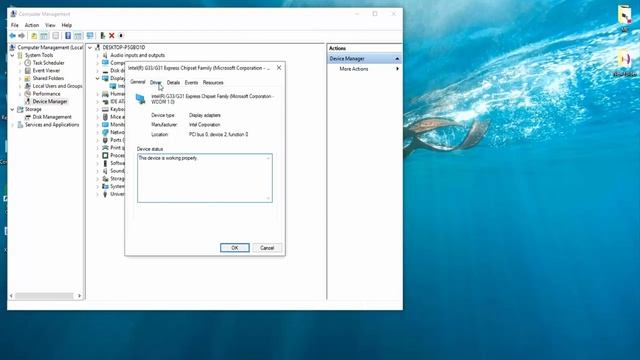Click the Scan for hardware changes monitor icon

(x=90, y=36)
